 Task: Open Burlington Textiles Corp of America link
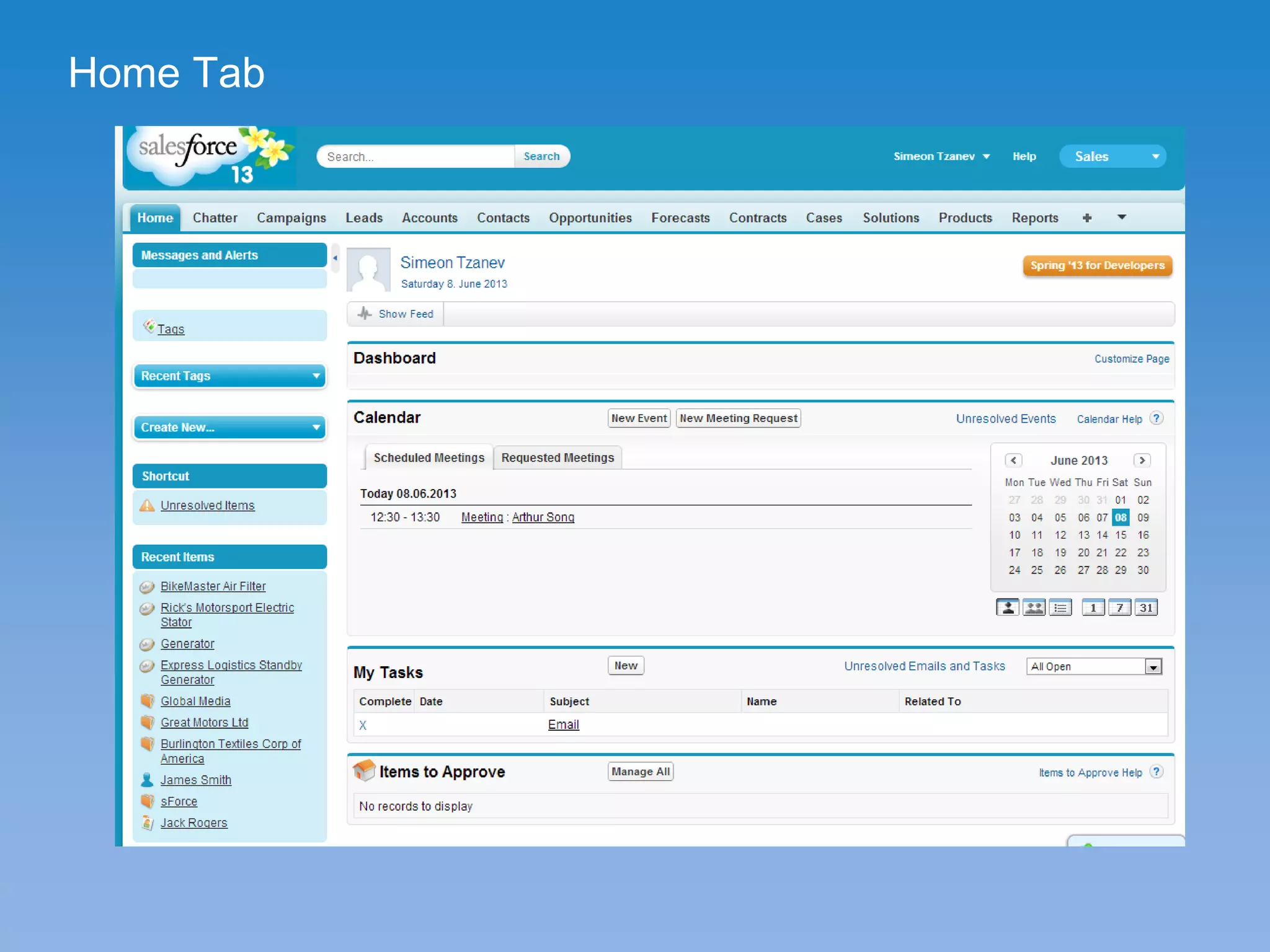click(230, 751)
